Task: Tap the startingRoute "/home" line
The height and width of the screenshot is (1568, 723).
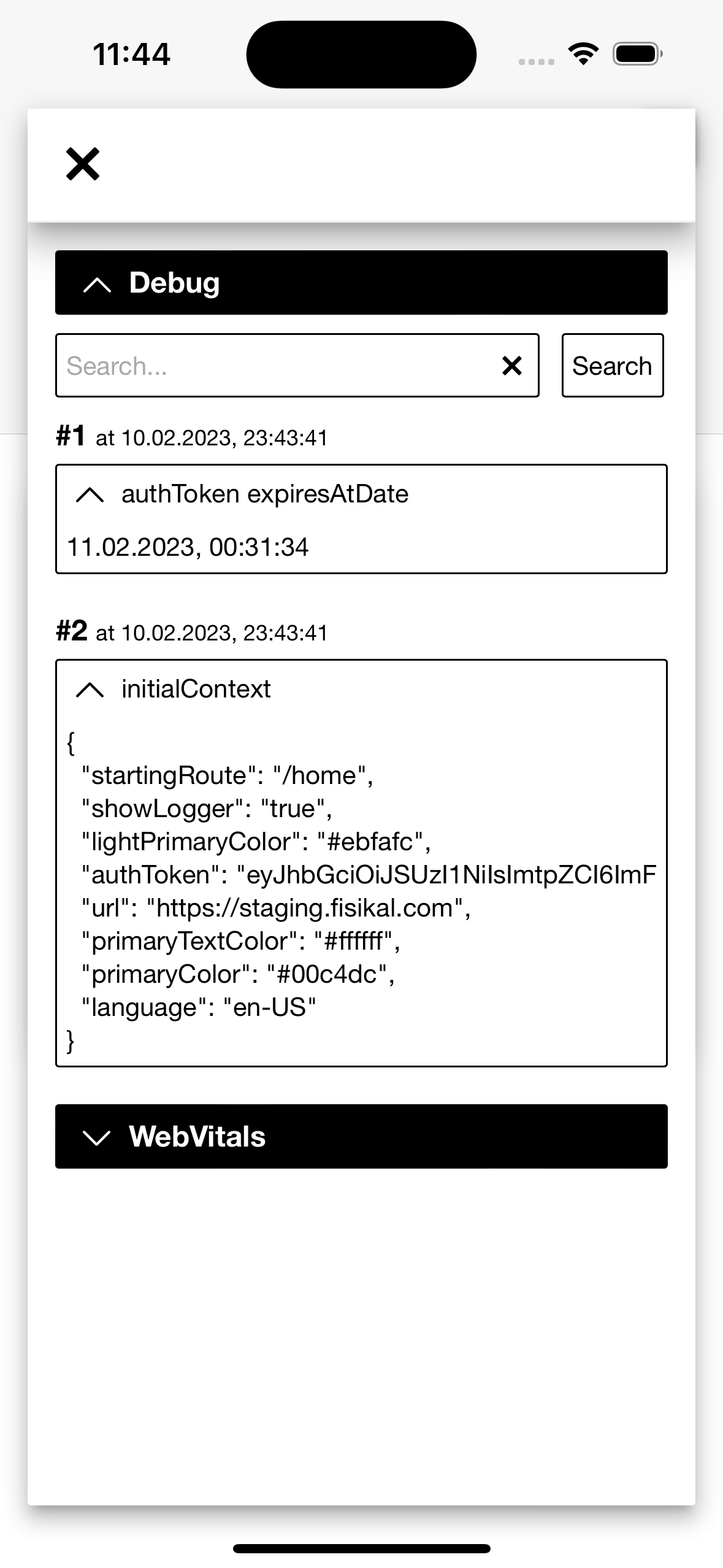Action: pos(227,775)
